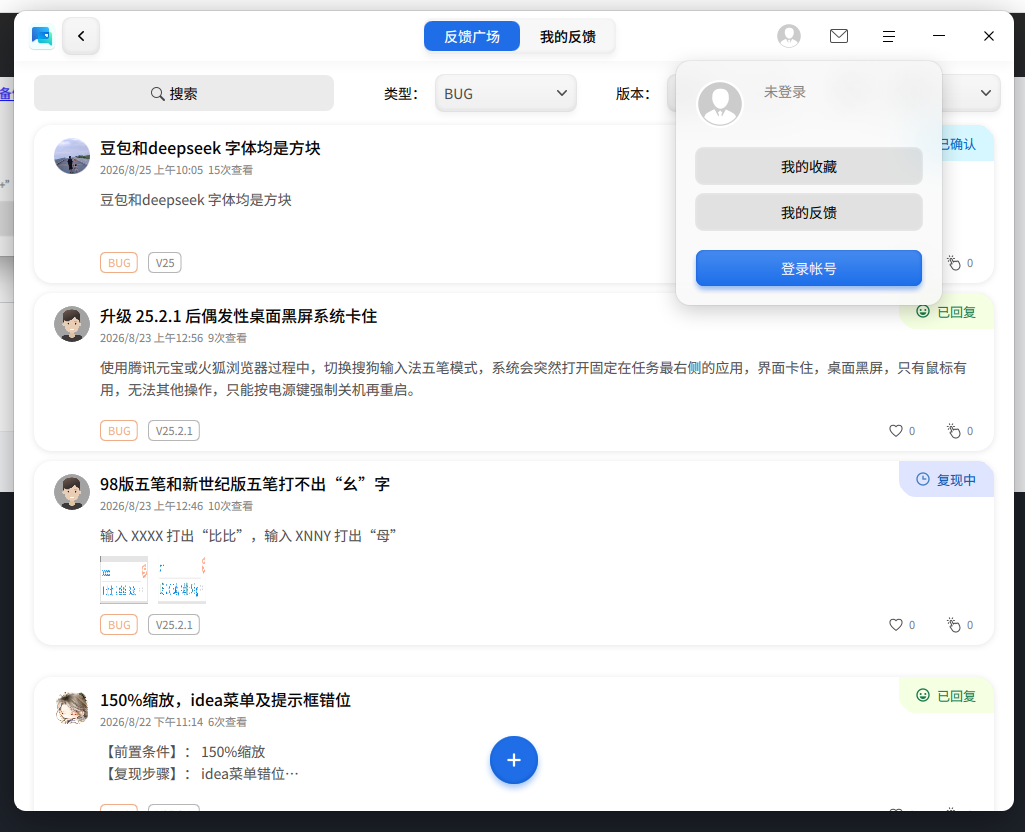Open second screenshot thumbnail in the 98版五笔 post
Screen dimensions: 1025x832
182,580
